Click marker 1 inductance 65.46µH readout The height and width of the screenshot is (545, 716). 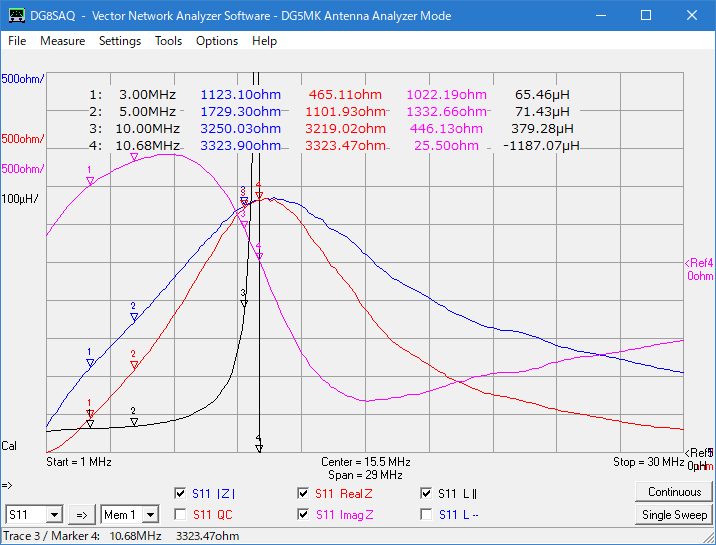click(x=542, y=94)
